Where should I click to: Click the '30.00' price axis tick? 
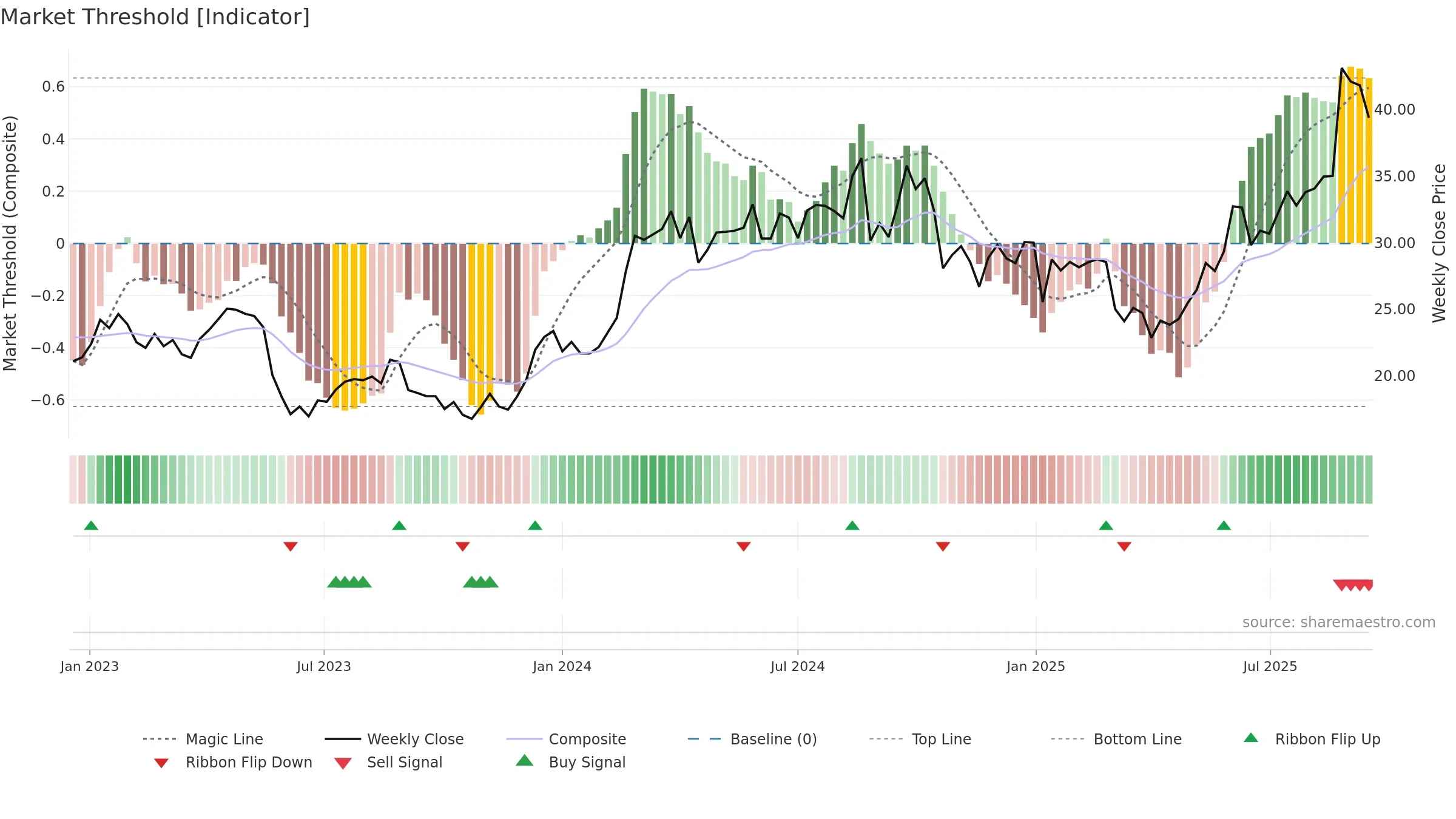pos(1395,243)
